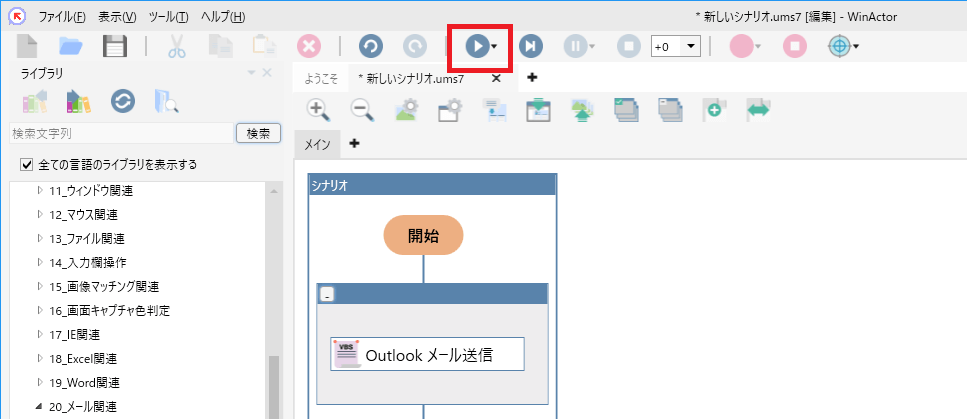Undo the last action

point(371,46)
